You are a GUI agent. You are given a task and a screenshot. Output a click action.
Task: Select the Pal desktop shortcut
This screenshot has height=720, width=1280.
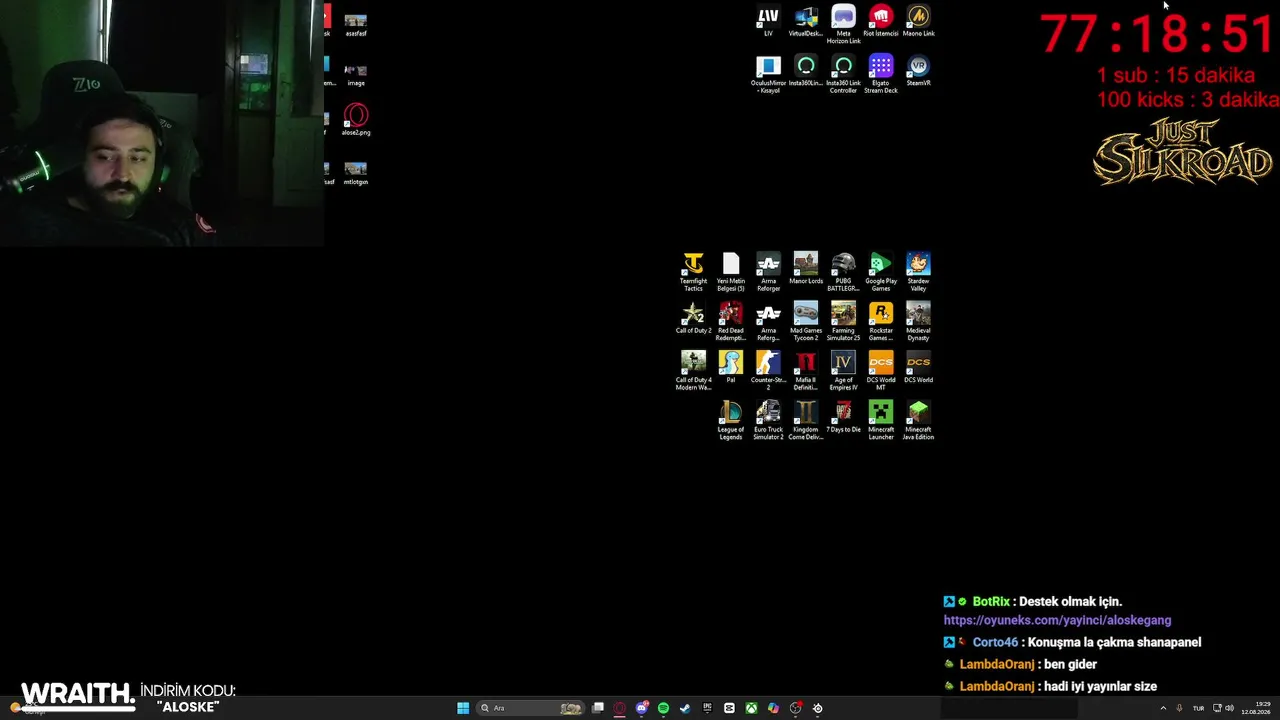pos(731,367)
